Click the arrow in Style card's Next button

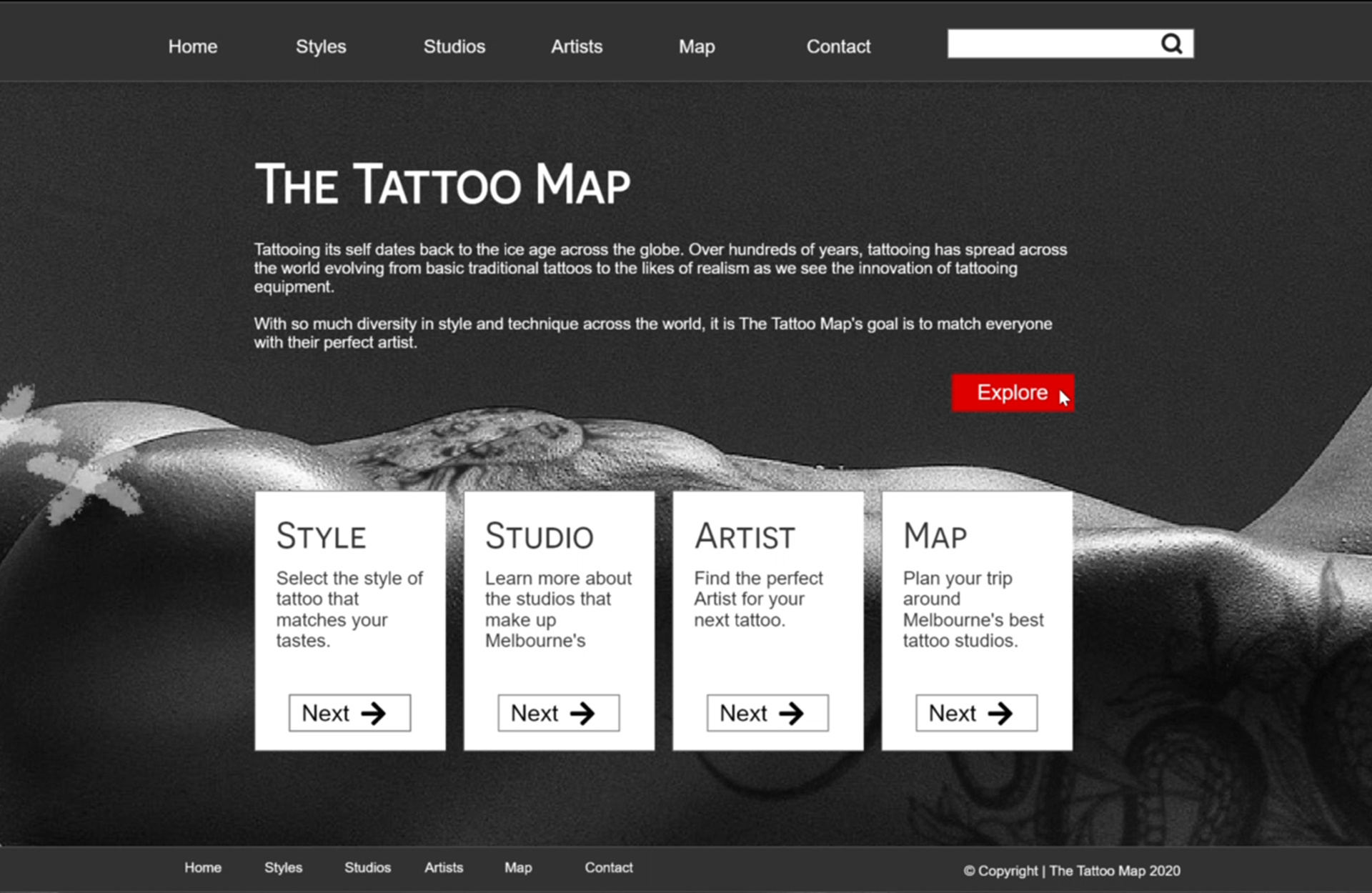(373, 713)
